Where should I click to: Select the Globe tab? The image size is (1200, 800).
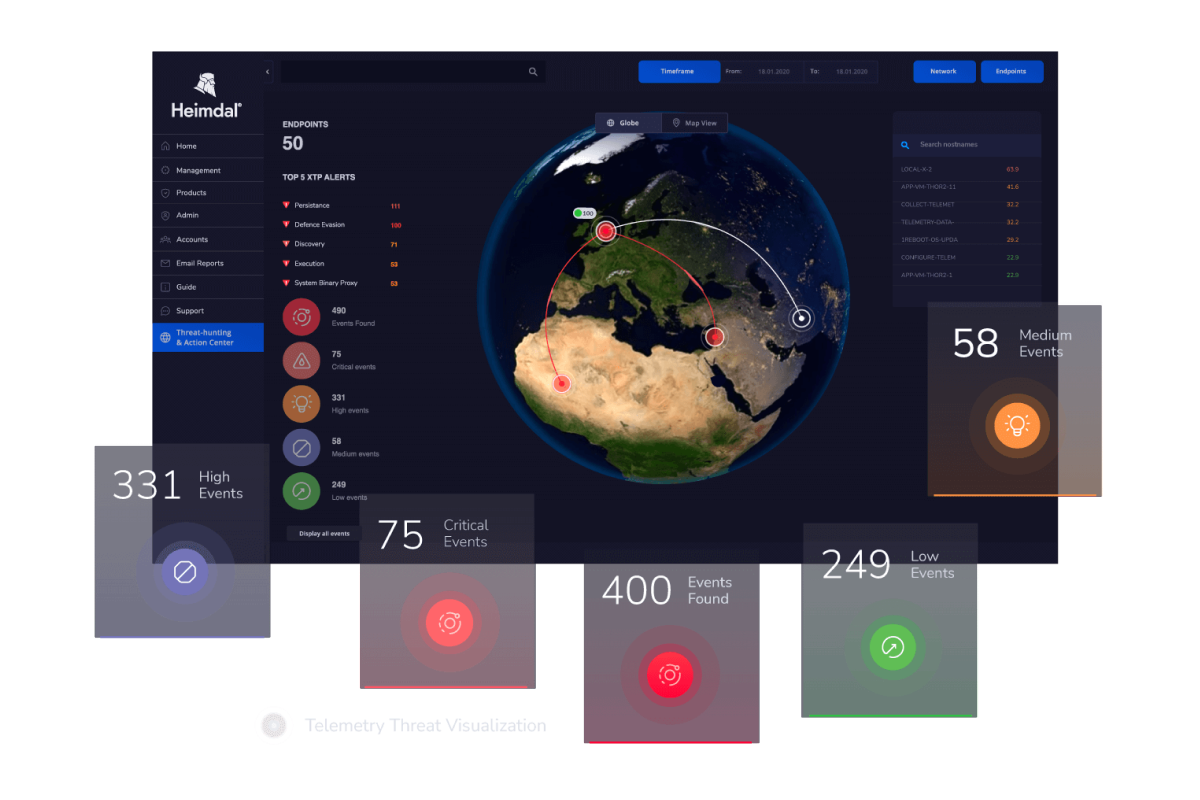[x=626, y=122]
